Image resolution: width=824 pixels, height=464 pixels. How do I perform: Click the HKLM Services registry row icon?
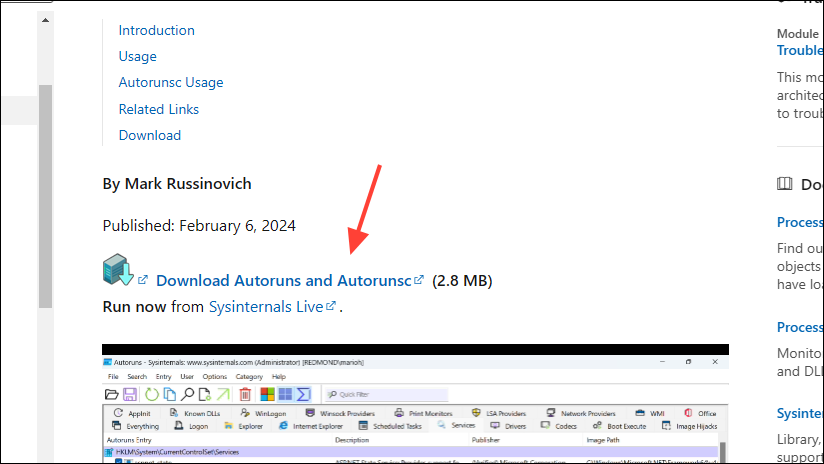[109, 452]
